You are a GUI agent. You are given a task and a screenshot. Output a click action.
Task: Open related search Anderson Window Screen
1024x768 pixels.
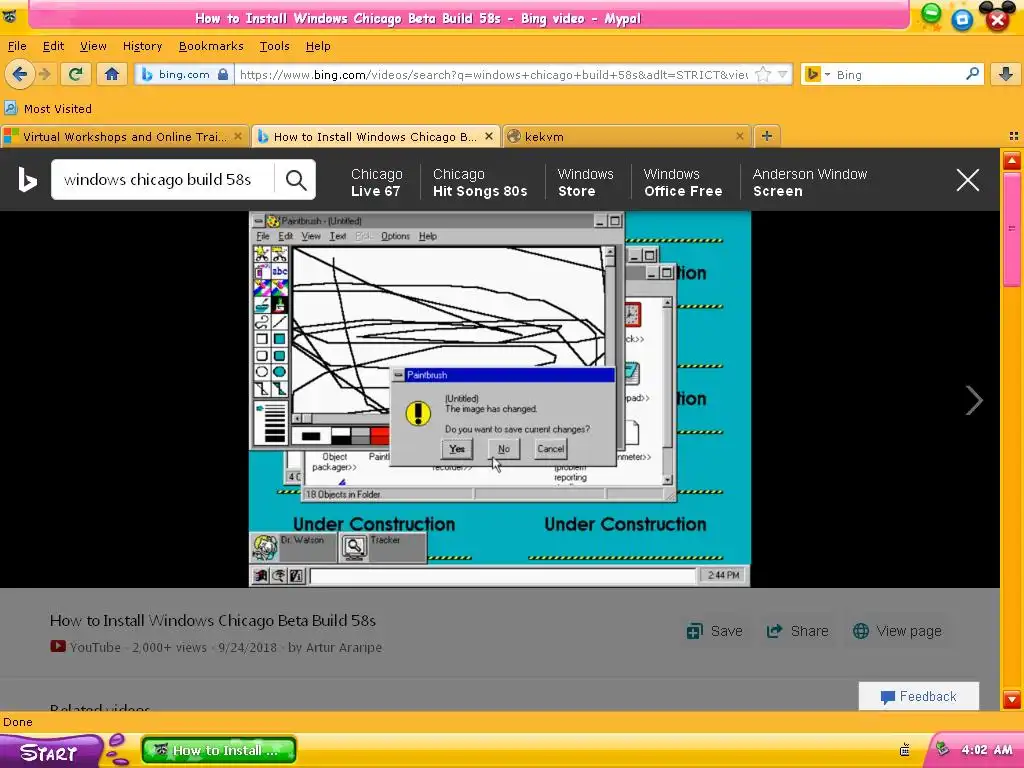click(x=810, y=182)
